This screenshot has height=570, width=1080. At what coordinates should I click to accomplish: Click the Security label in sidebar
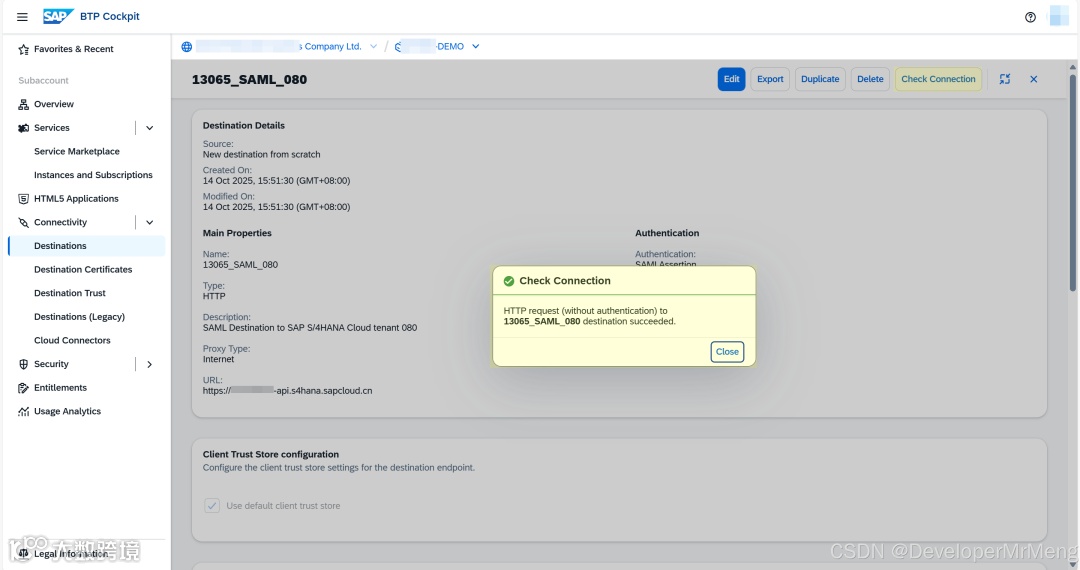(51, 364)
